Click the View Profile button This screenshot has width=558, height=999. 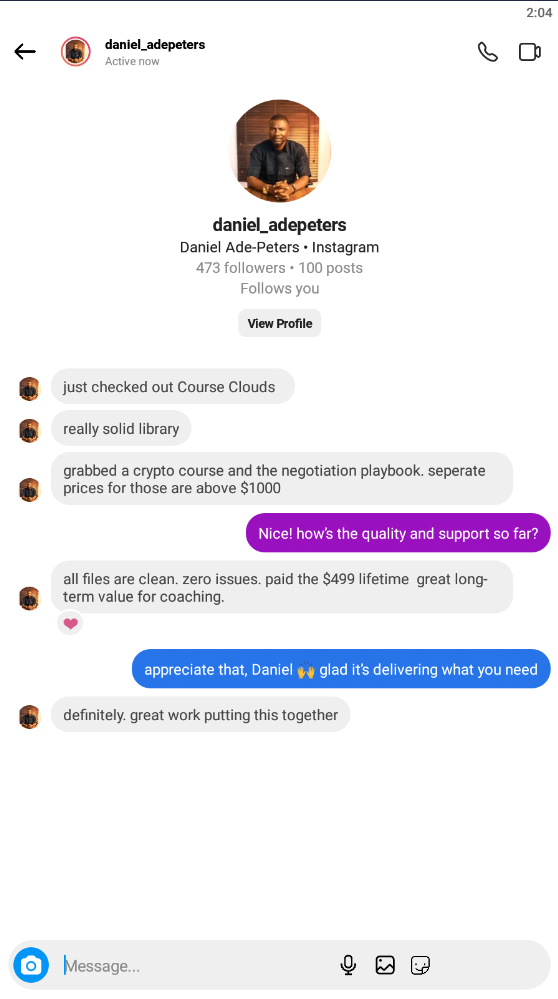pyautogui.click(x=280, y=323)
